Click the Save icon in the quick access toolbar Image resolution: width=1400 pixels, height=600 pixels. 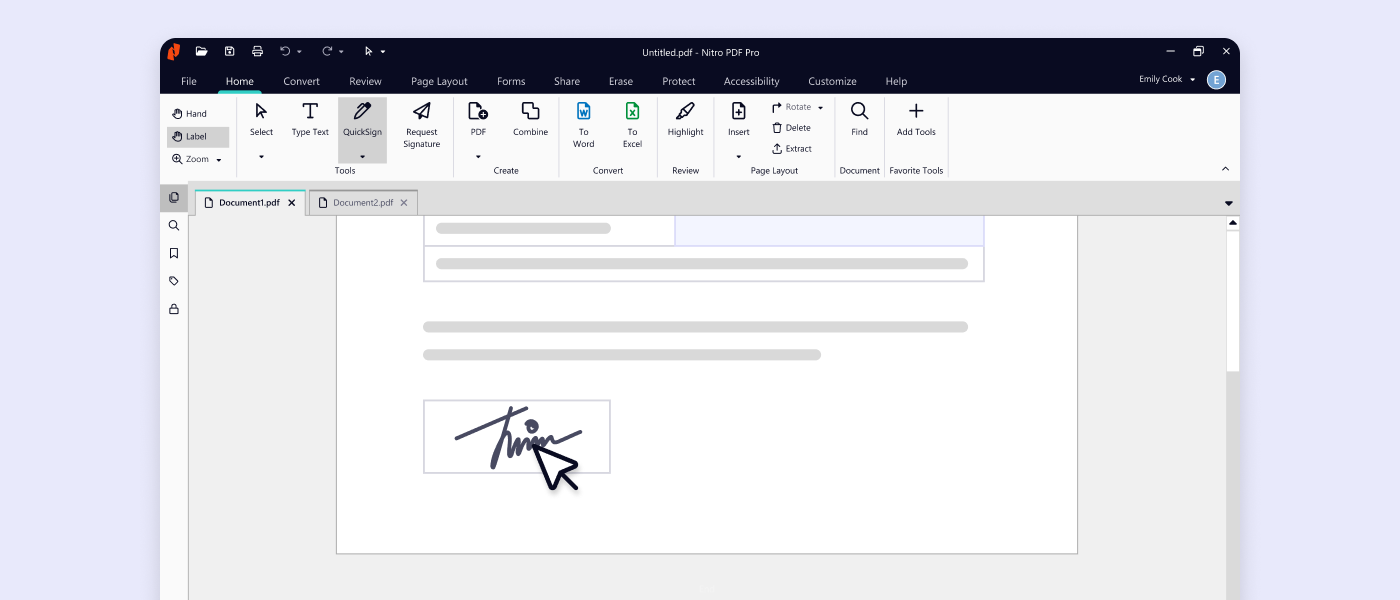click(229, 51)
